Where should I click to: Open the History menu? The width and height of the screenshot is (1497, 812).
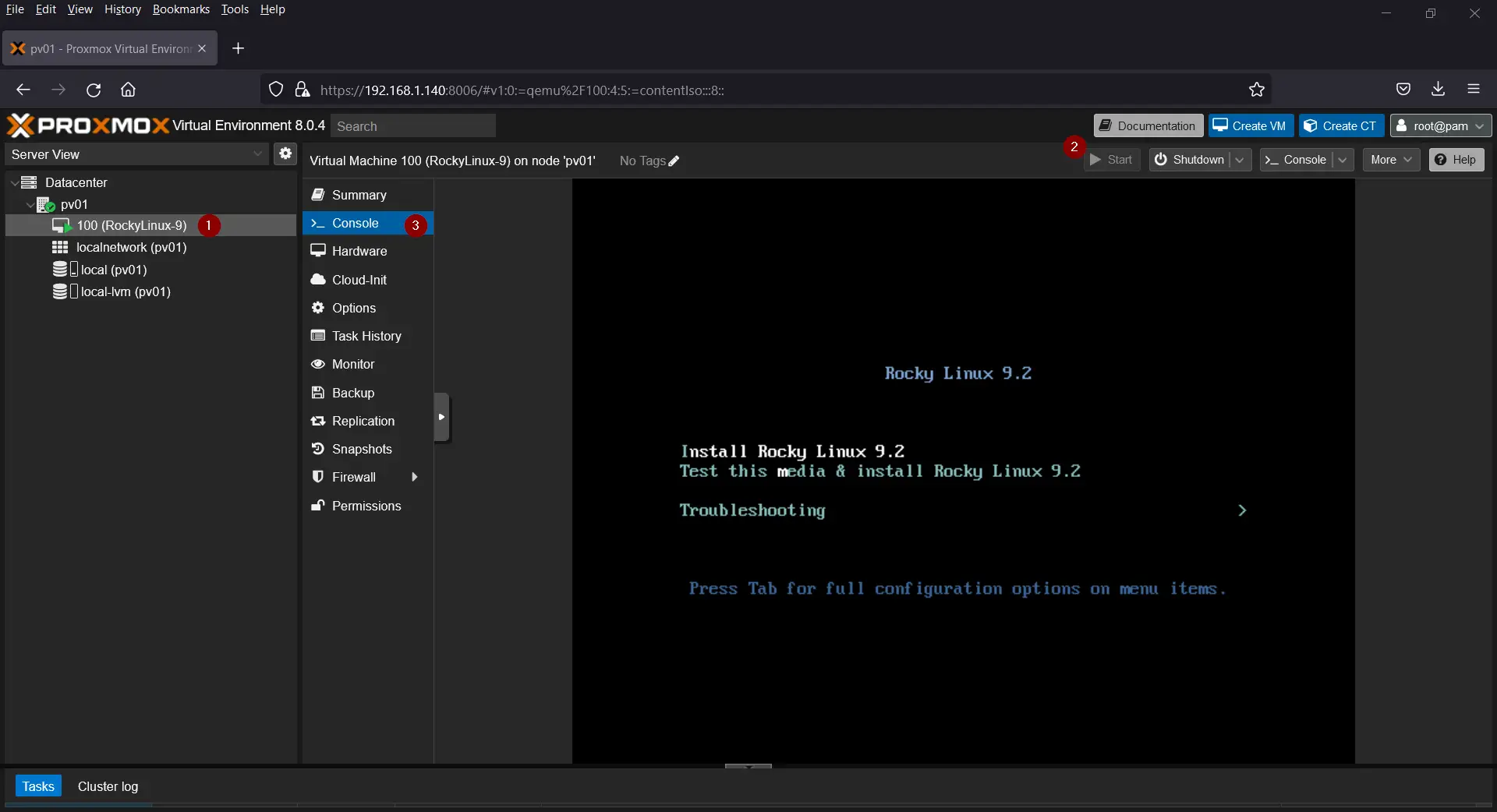122,9
